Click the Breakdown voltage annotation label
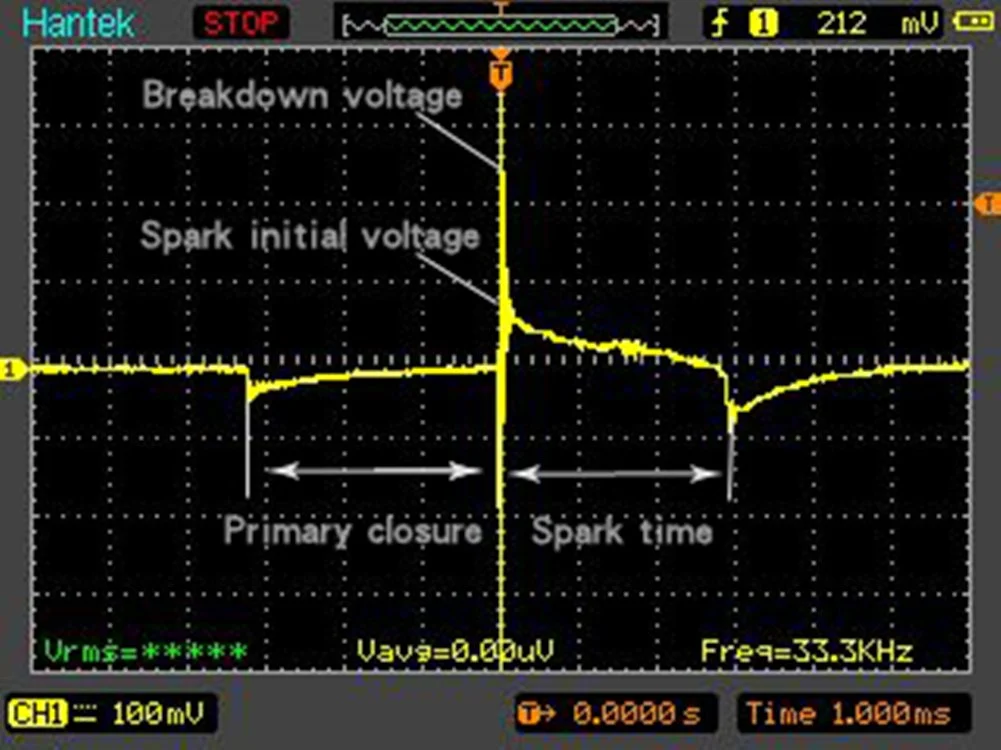Screen dimensions: 1001x750 pos(302,96)
